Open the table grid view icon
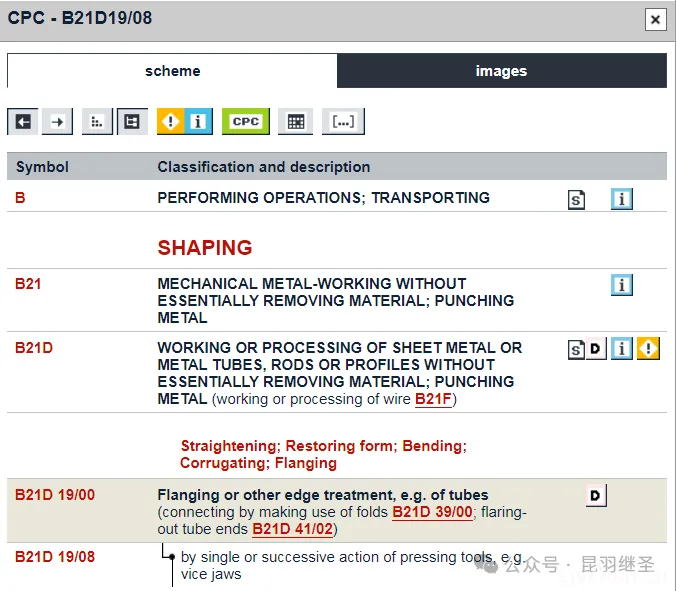 click(295, 122)
